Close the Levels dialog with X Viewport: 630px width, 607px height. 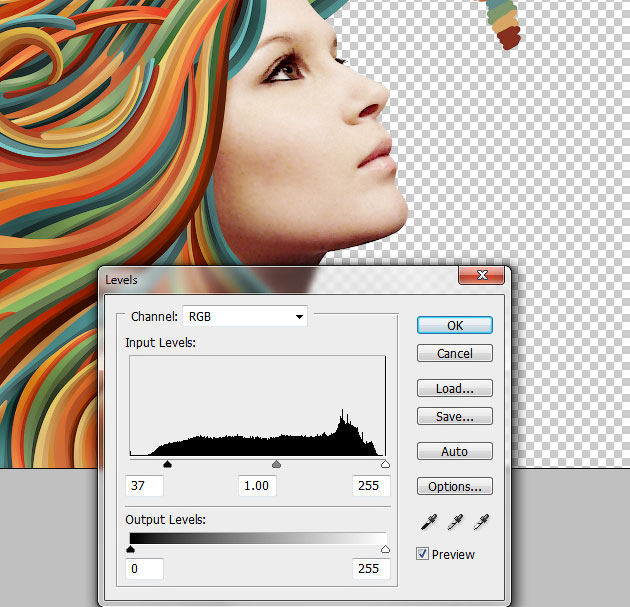[x=481, y=275]
